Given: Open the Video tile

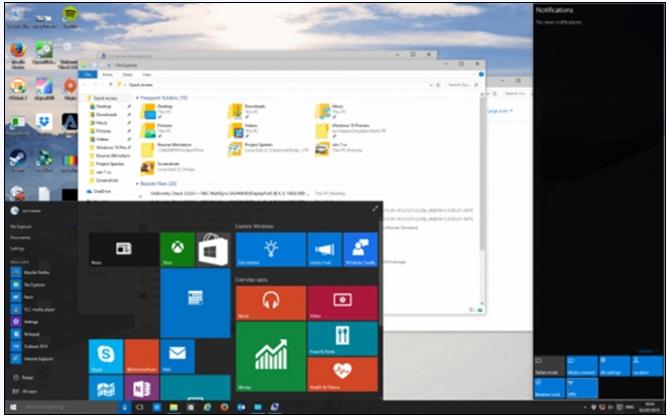Looking at the screenshot, I should 342,303.
